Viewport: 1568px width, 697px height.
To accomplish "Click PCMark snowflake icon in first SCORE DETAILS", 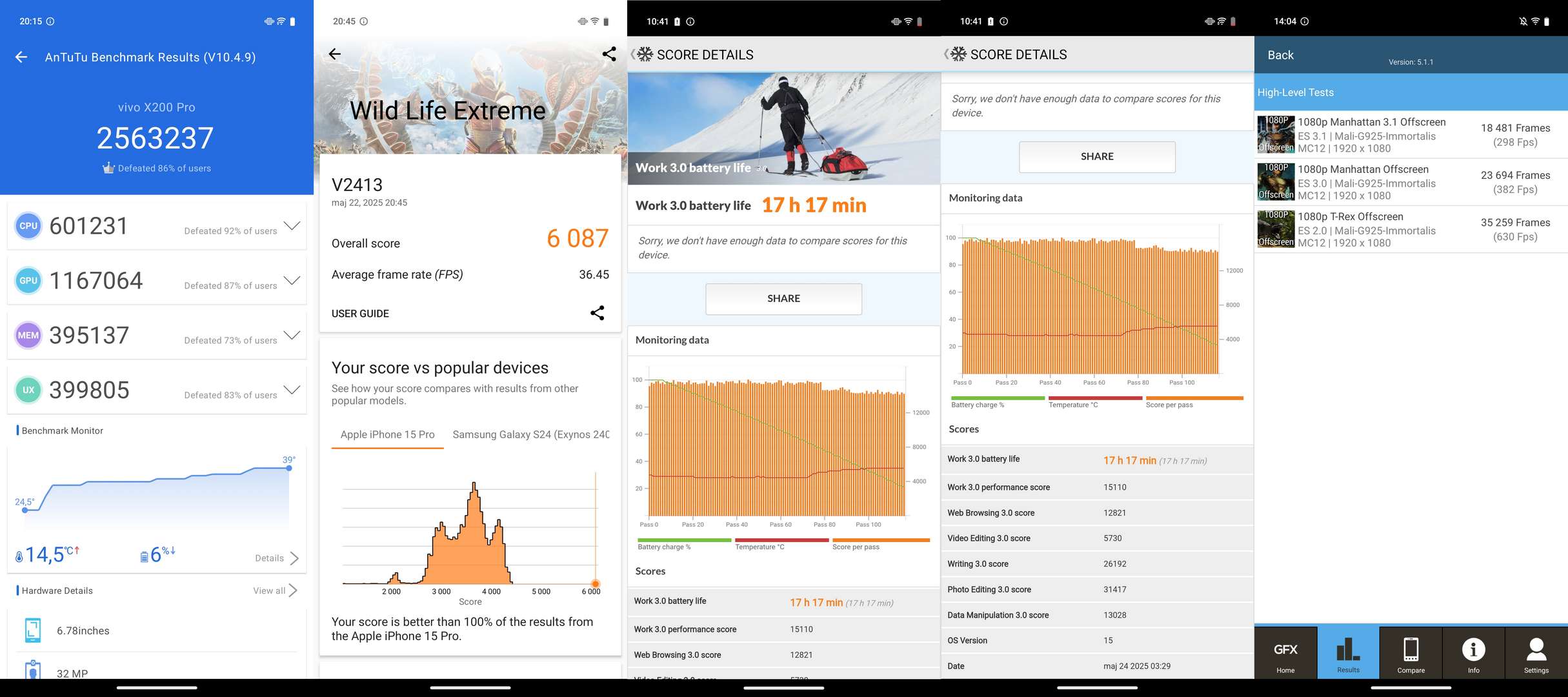I will tap(645, 54).
